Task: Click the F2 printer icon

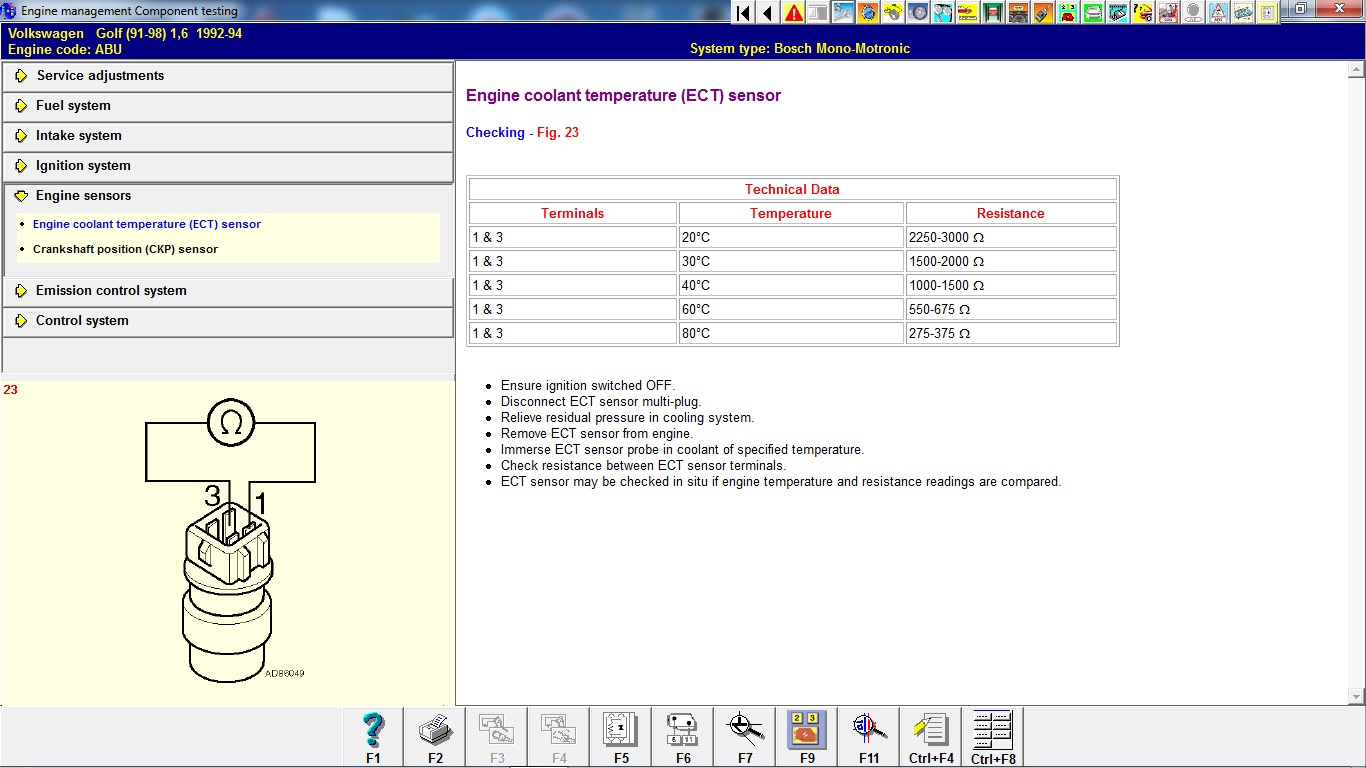Action: [435, 736]
